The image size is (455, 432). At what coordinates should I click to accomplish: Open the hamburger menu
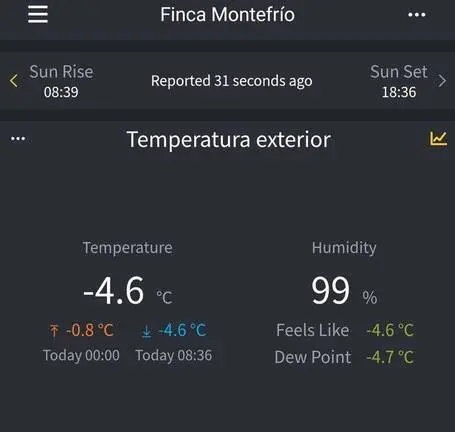[x=38, y=14]
